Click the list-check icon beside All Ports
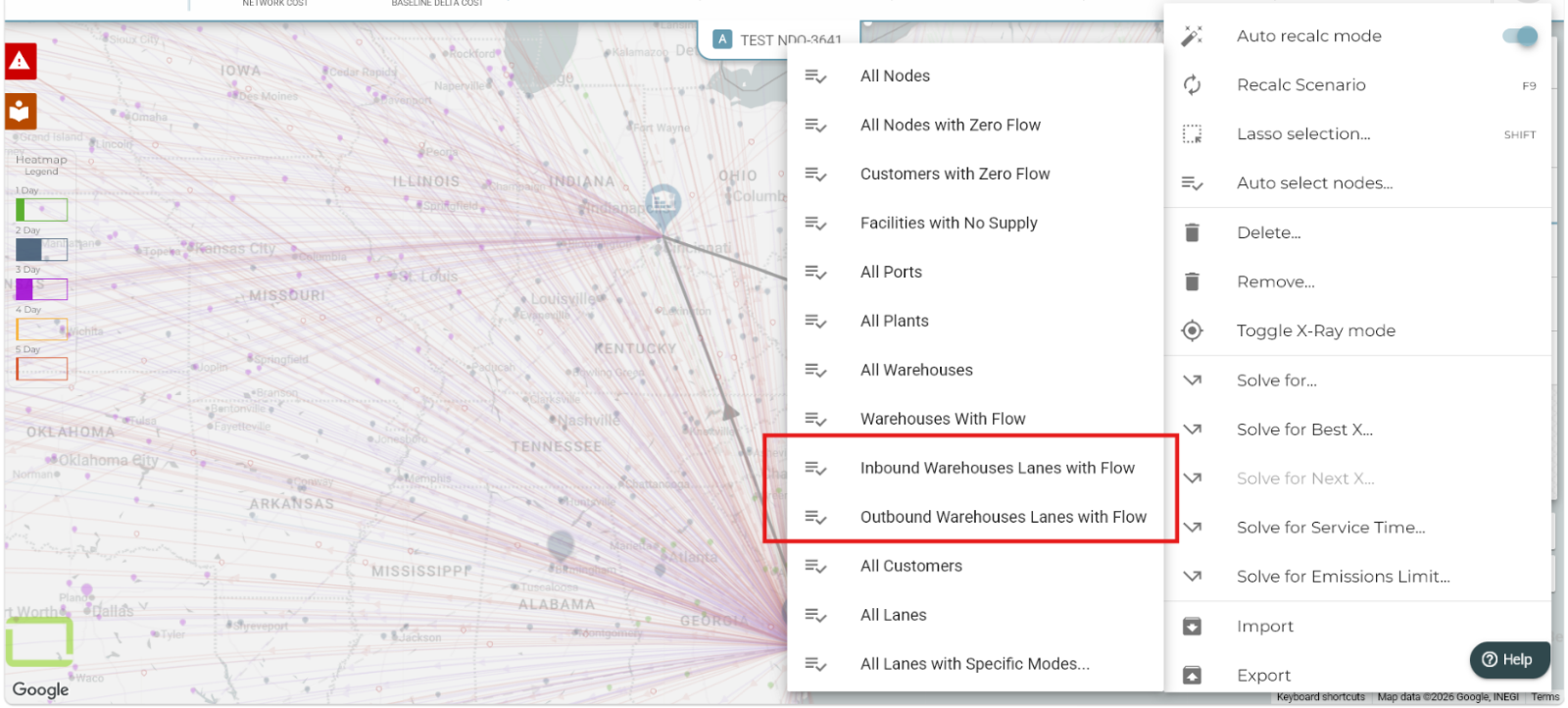The width and height of the screenshot is (1568, 708). pos(815,273)
